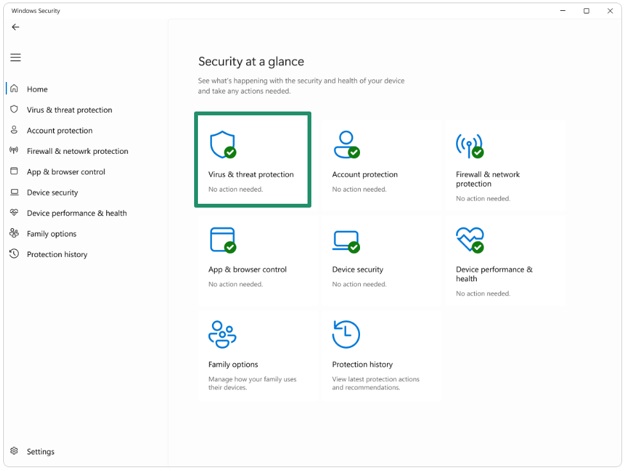This screenshot has width=624, height=471.
Task: Go to Home in the sidebar
Action: click(37, 89)
